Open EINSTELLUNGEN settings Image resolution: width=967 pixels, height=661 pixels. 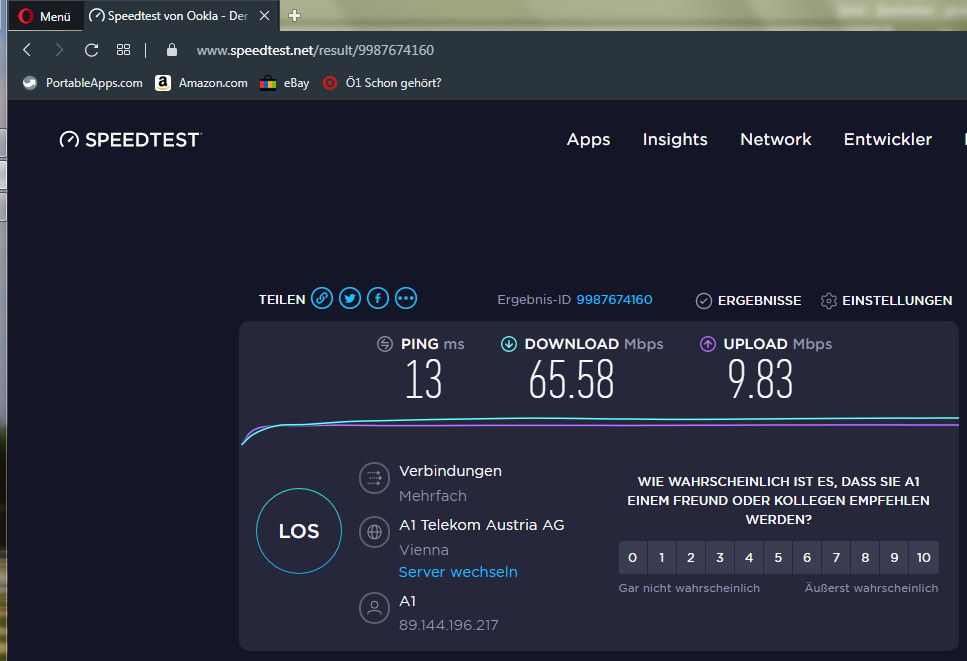[x=887, y=300]
